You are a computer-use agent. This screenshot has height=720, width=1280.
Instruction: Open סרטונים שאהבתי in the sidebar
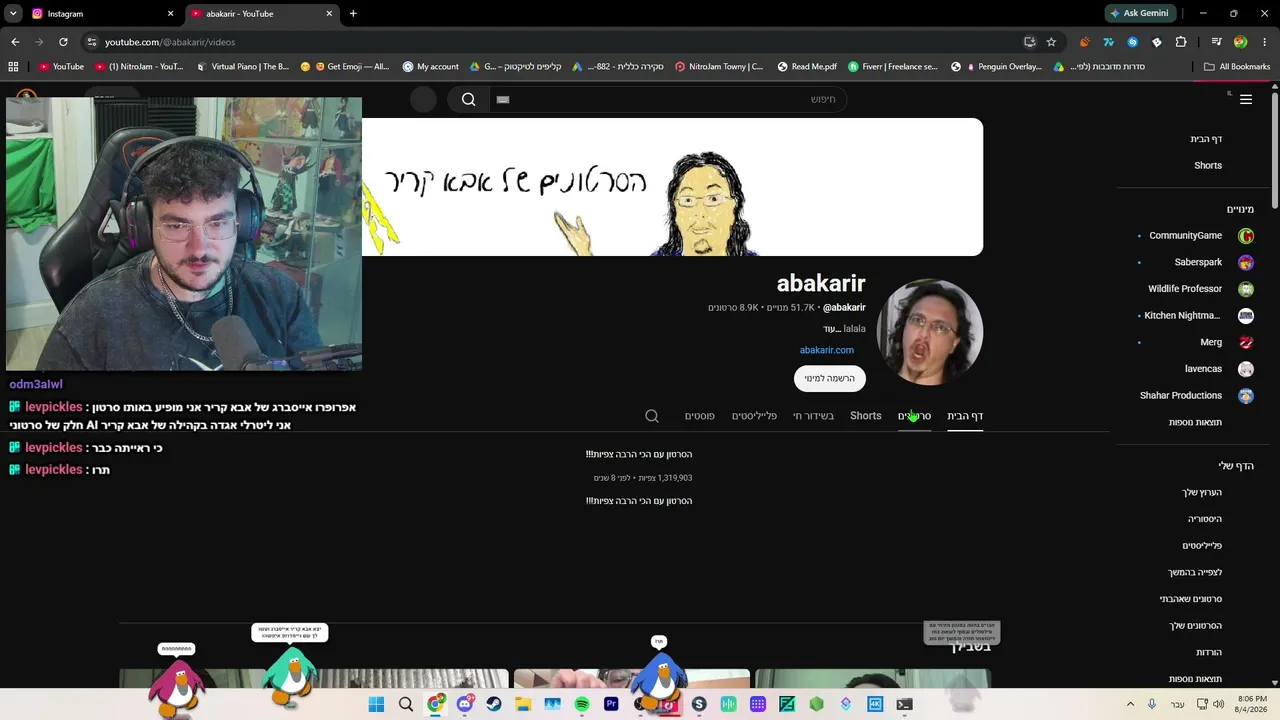point(1191,599)
